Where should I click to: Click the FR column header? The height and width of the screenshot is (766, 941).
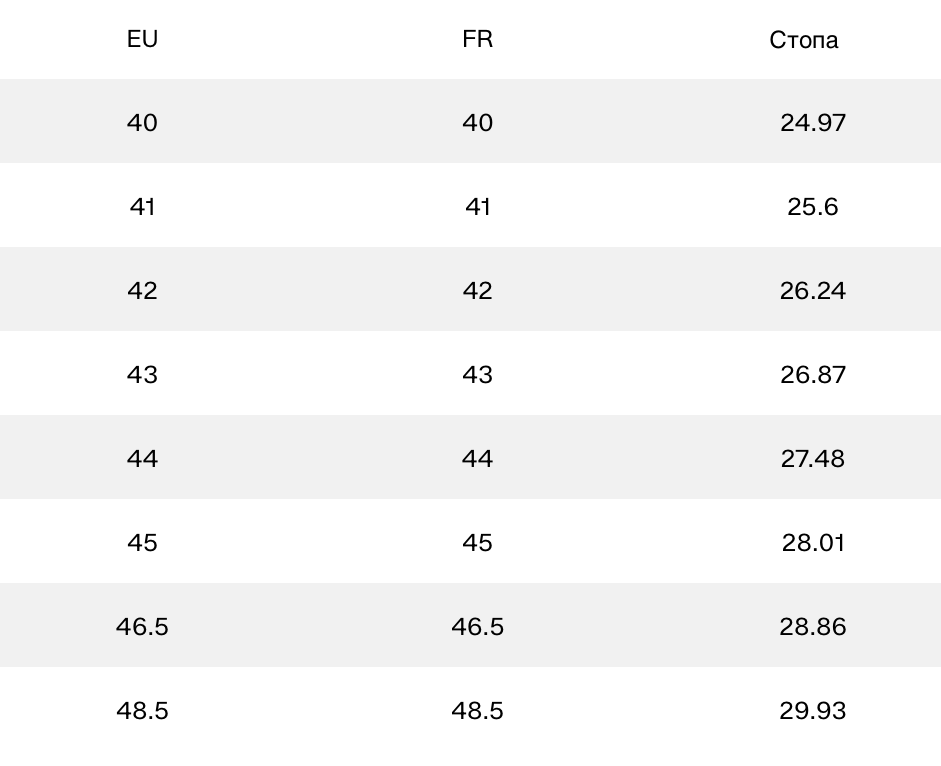[477, 39]
